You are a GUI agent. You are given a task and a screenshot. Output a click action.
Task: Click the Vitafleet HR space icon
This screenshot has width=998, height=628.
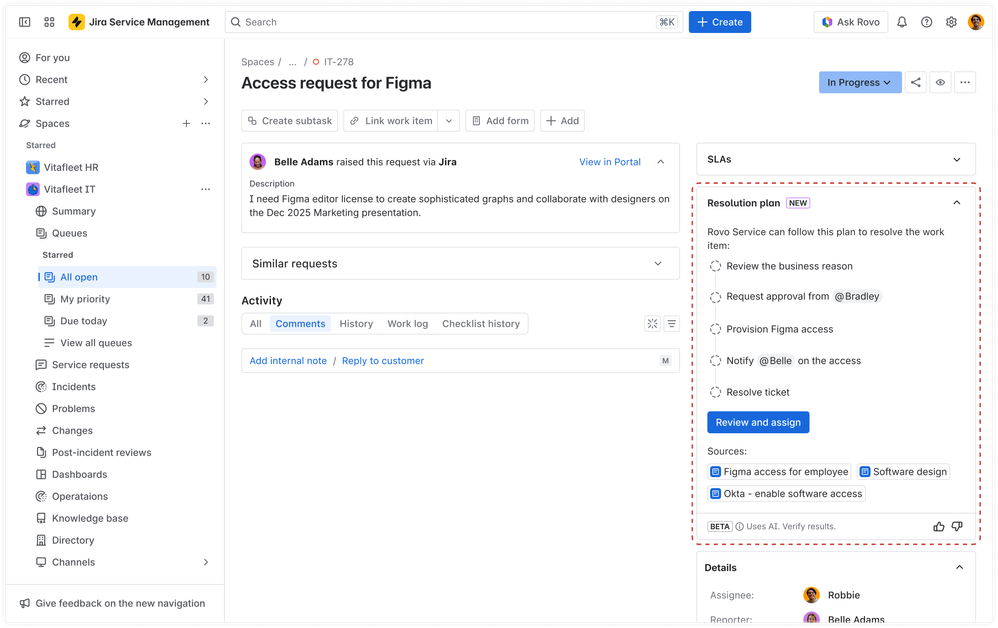coord(32,167)
